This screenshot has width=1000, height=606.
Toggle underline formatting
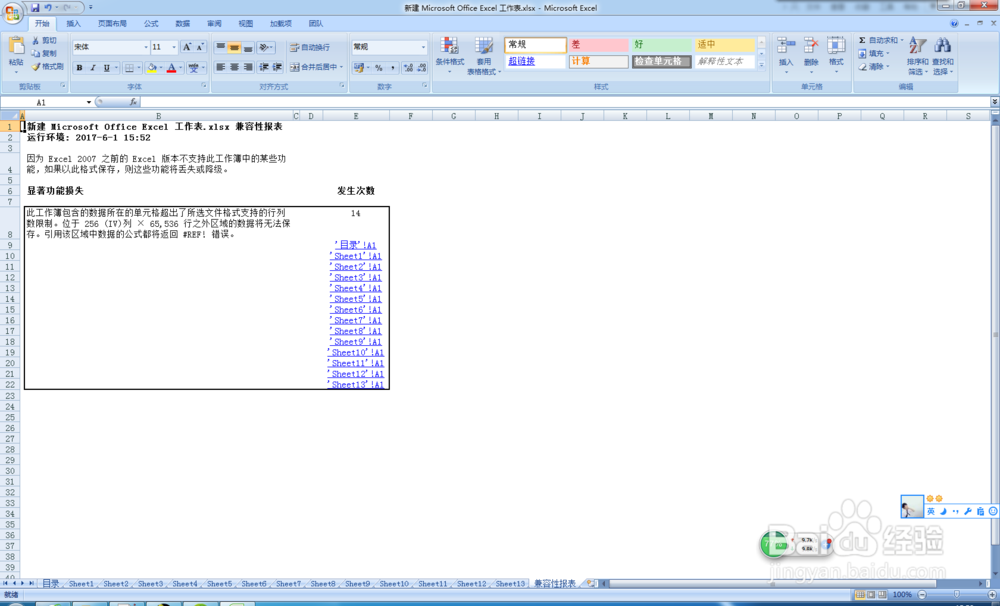pyautogui.click(x=107, y=68)
